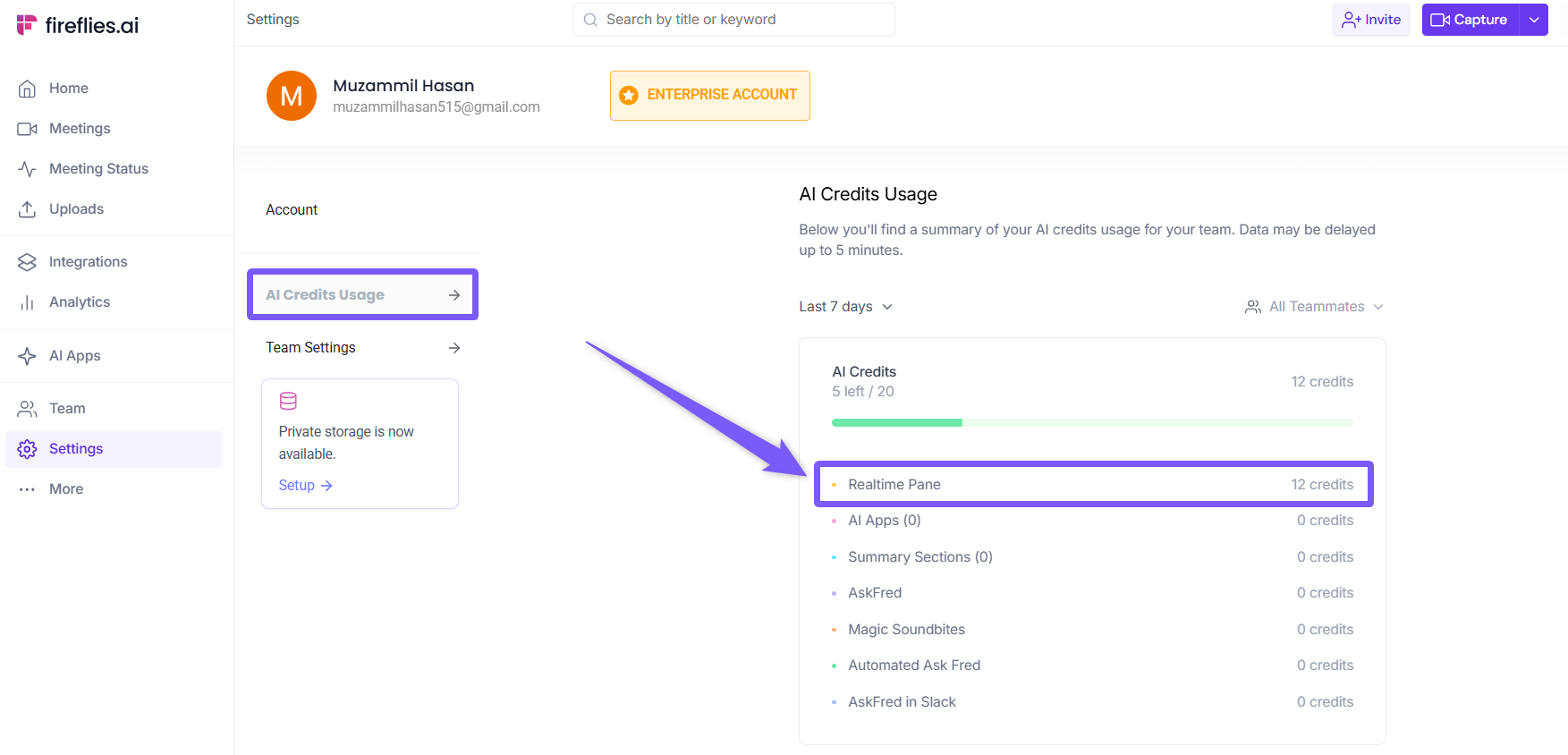Click the AI Apps sparkle icon
Image resolution: width=1568 pixels, height=755 pixels.
pyautogui.click(x=28, y=356)
